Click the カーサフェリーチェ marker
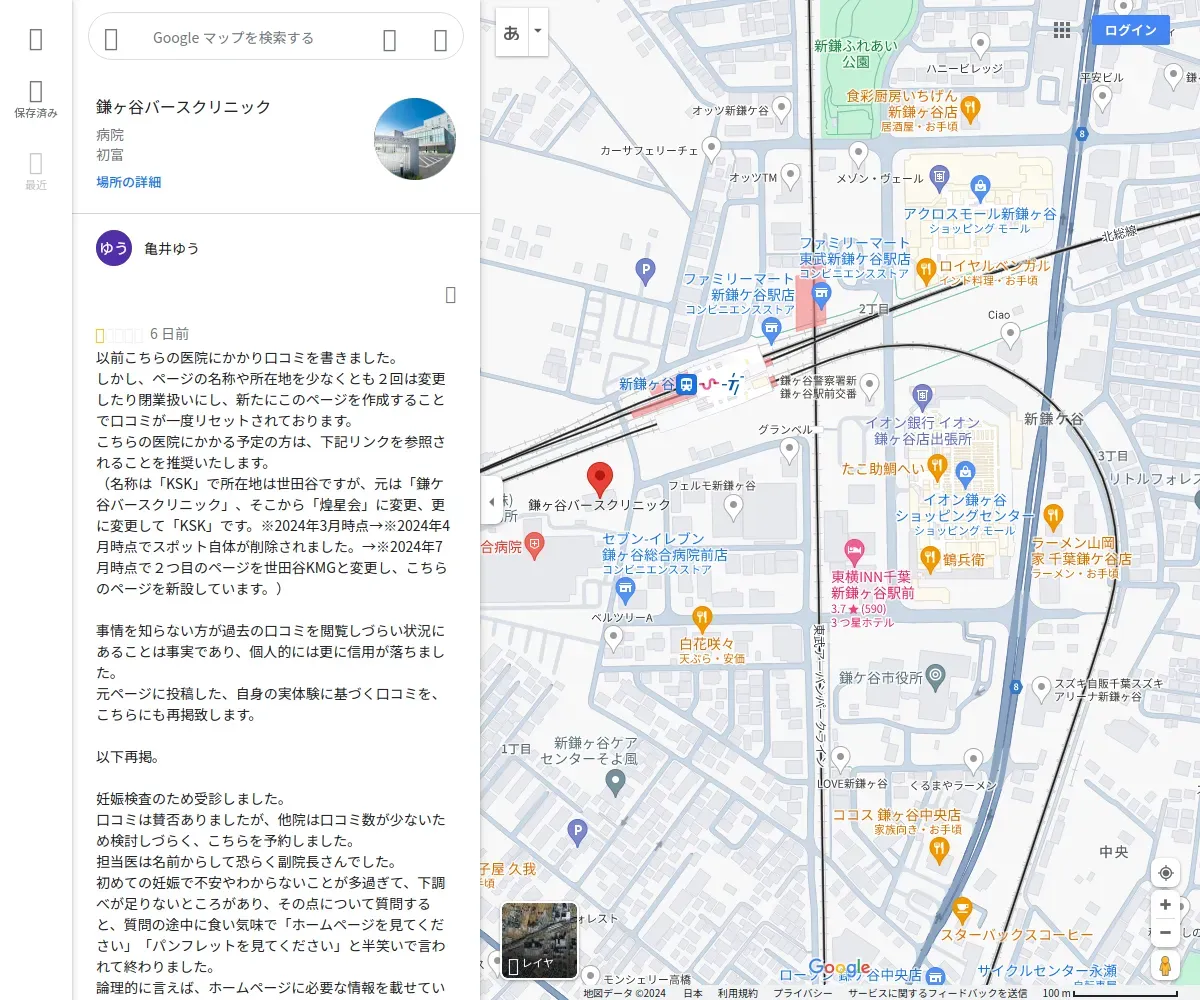Image resolution: width=1200 pixels, height=1000 pixels. coord(711,150)
